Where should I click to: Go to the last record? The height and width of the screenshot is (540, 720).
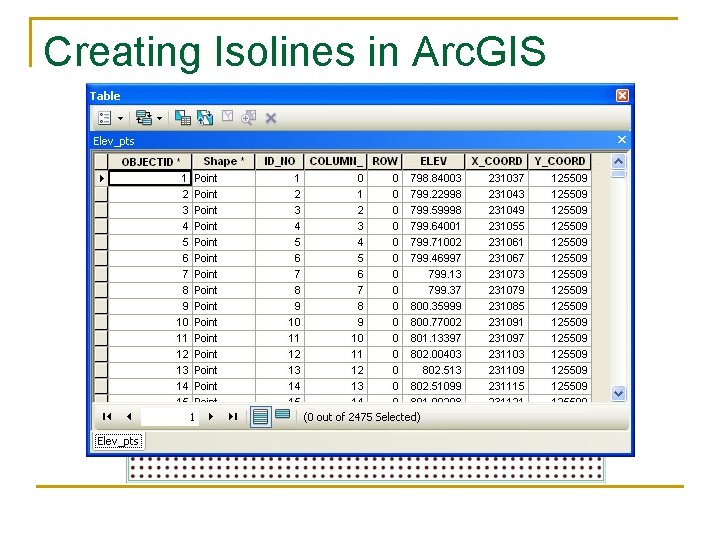pos(233,416)
